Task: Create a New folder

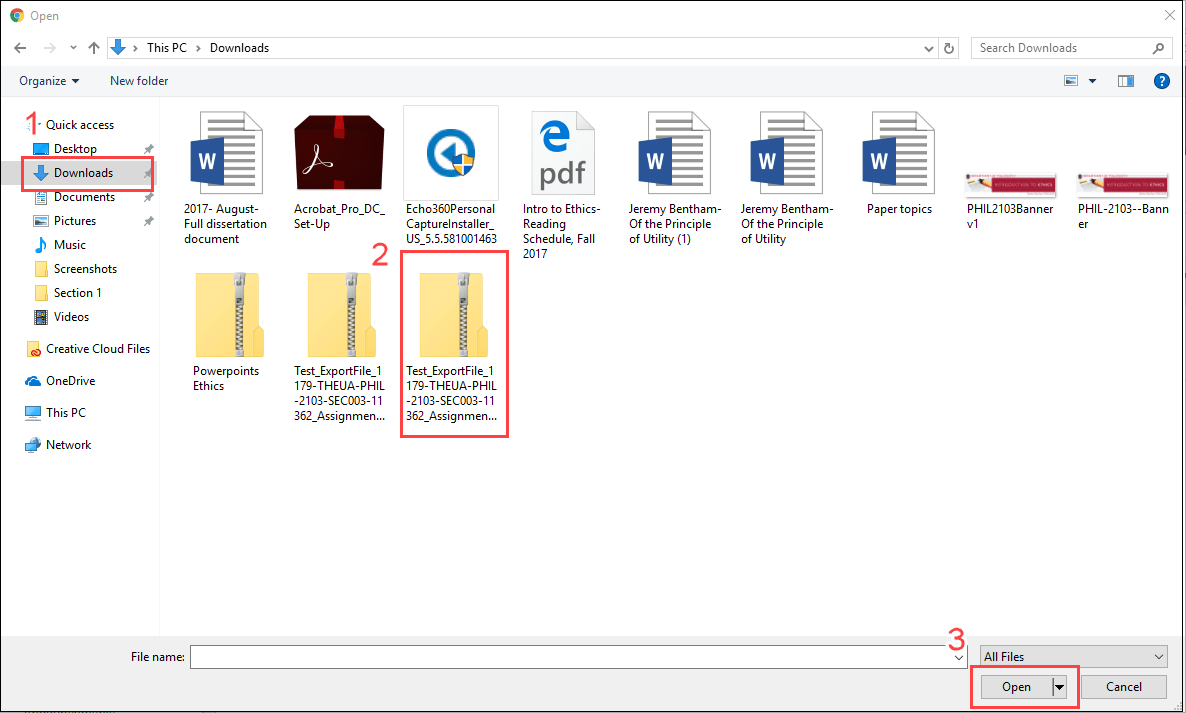Action: click(138, 81)
